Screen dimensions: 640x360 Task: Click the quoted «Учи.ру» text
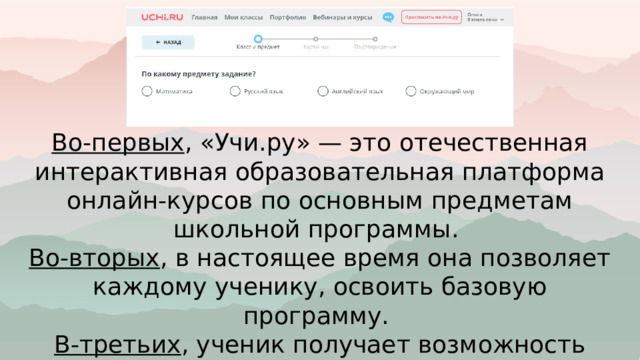point(256,144)
